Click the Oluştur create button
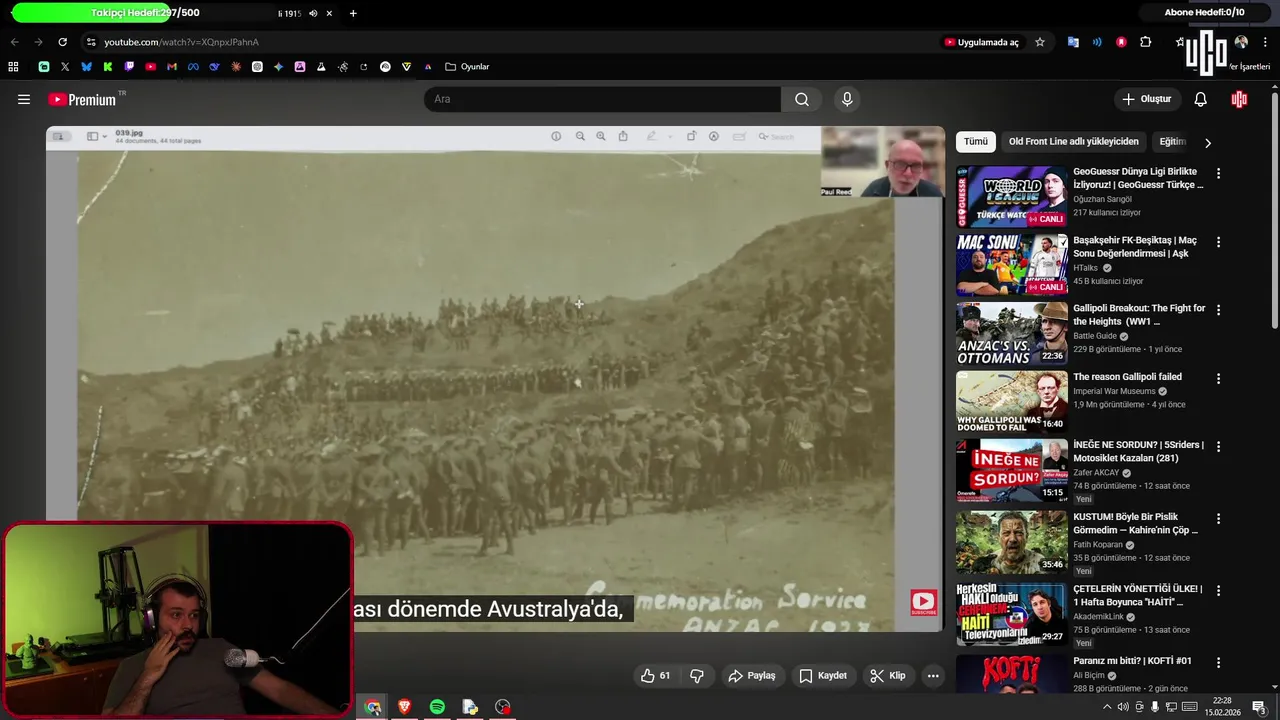This screenshot has height=720, width=1280. [x=1146, y=99]
